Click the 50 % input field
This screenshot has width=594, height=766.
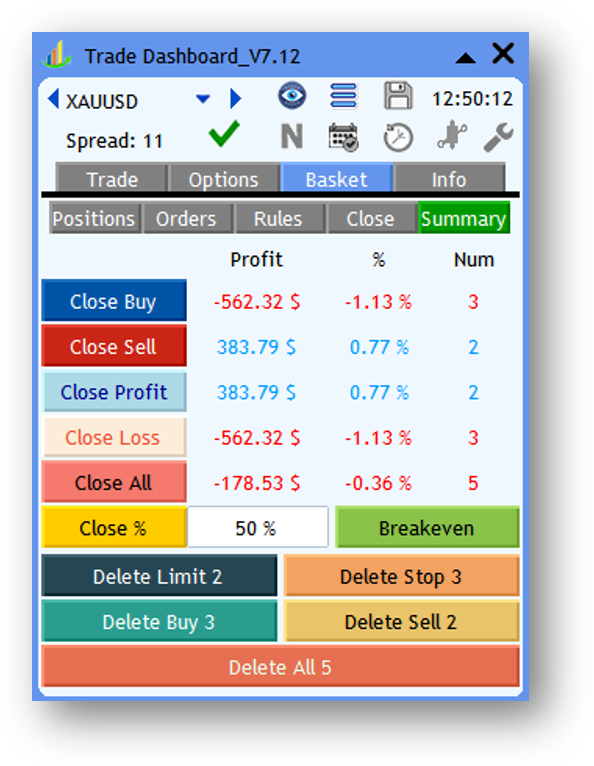[257, 528]
